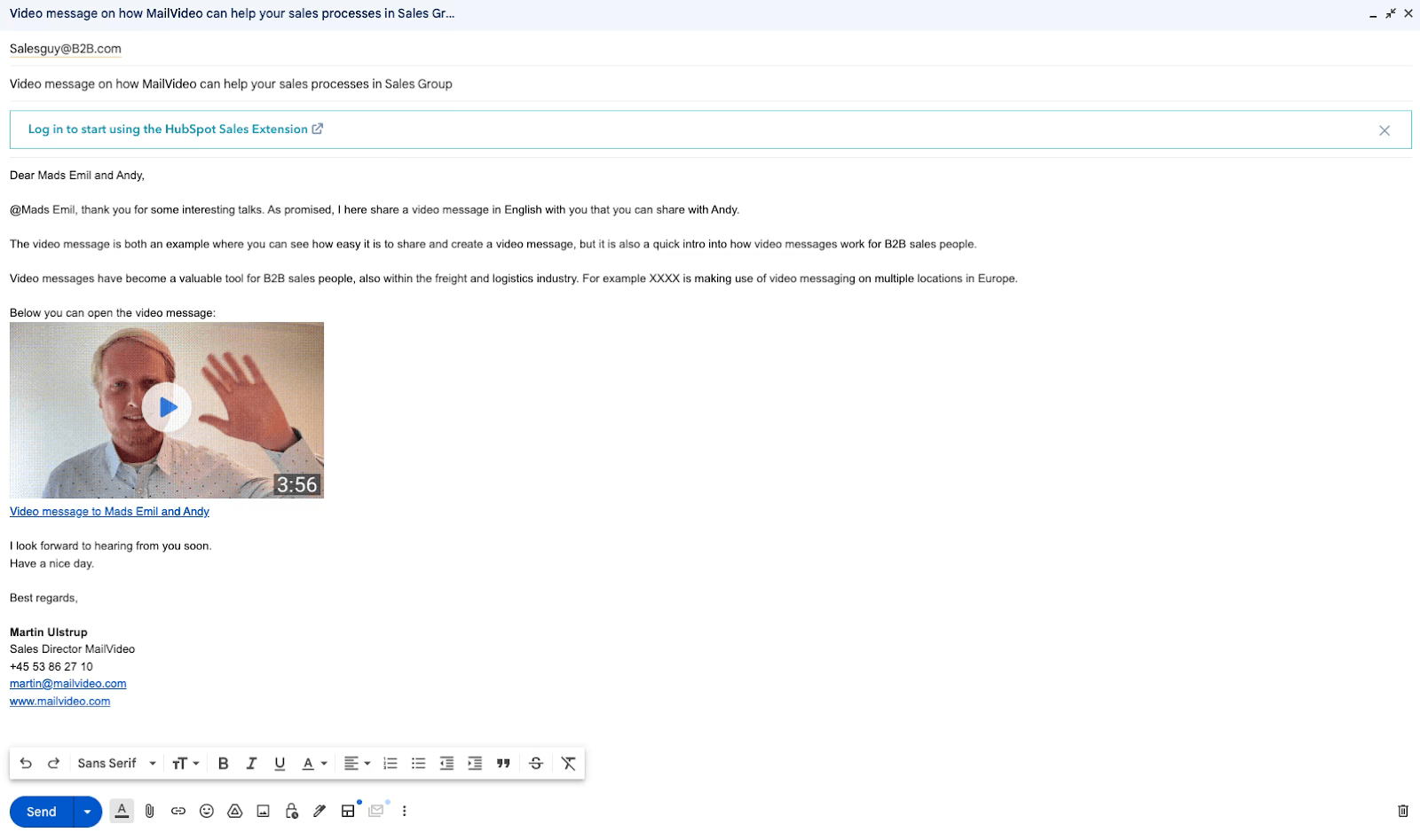Minimize the compose window
The width and height of the screenshot is (1420, 840).
pos(1373,14)
